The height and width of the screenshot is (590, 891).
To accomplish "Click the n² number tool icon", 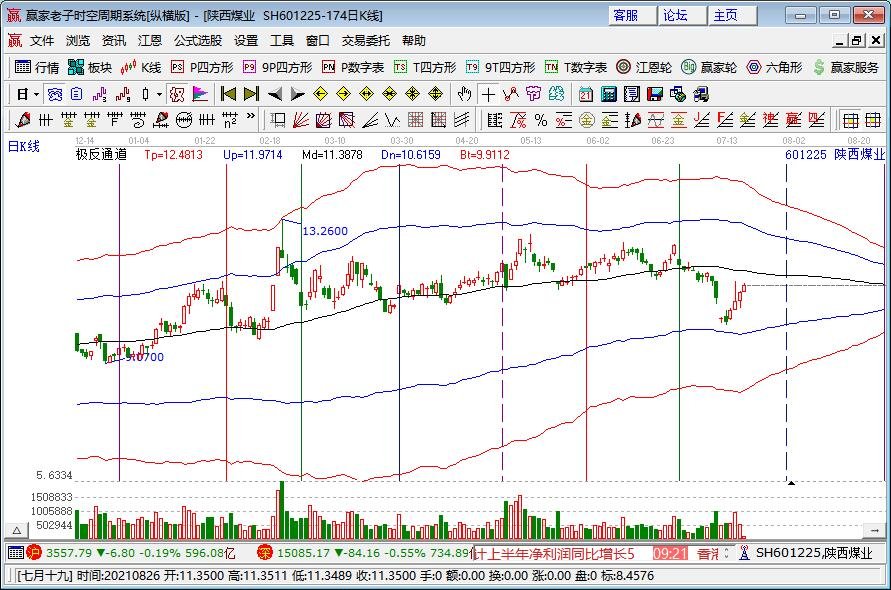I will point(230,120).
